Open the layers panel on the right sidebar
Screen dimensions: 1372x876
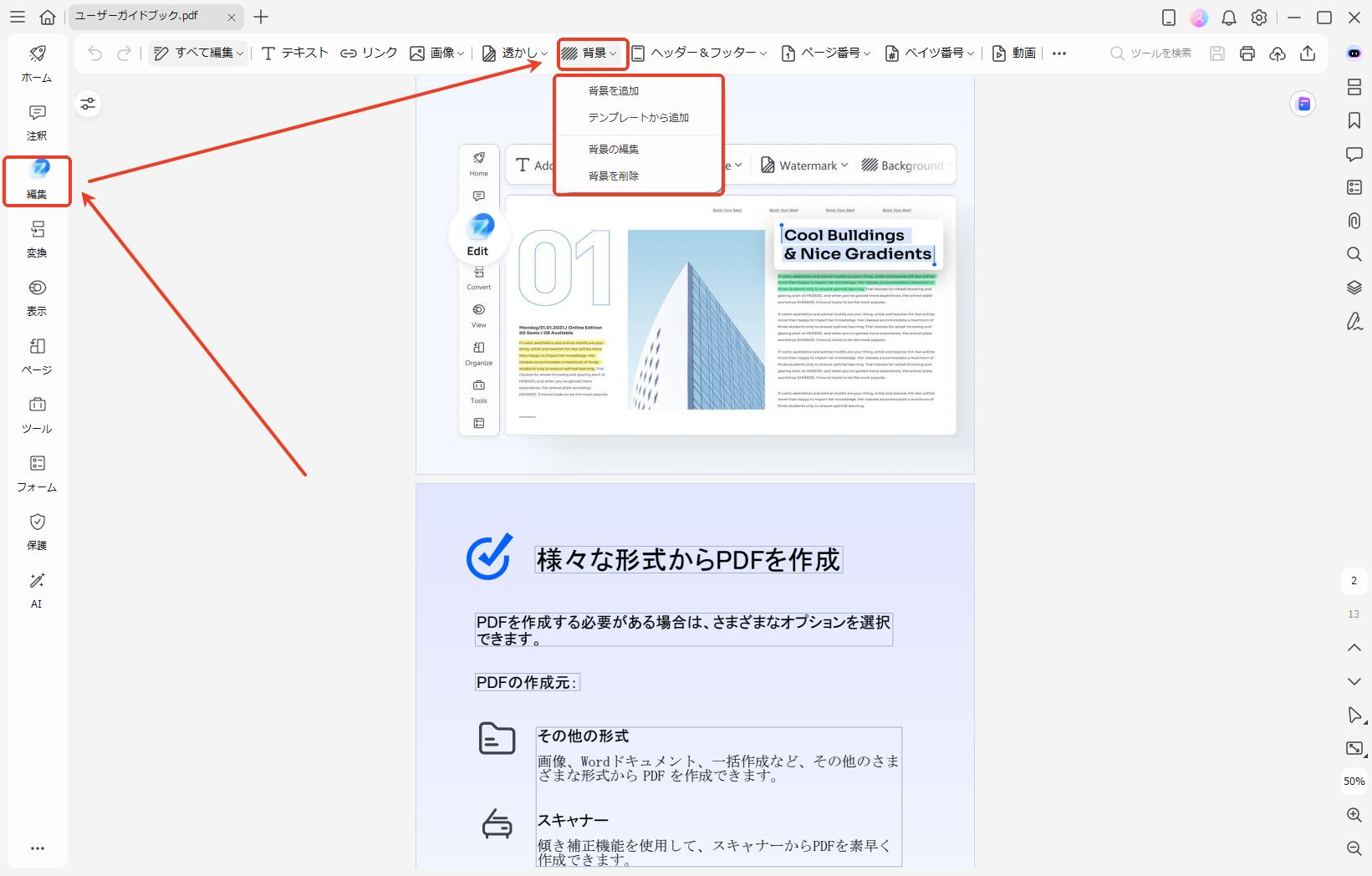pyautogui.click(x=1354, y=288)
